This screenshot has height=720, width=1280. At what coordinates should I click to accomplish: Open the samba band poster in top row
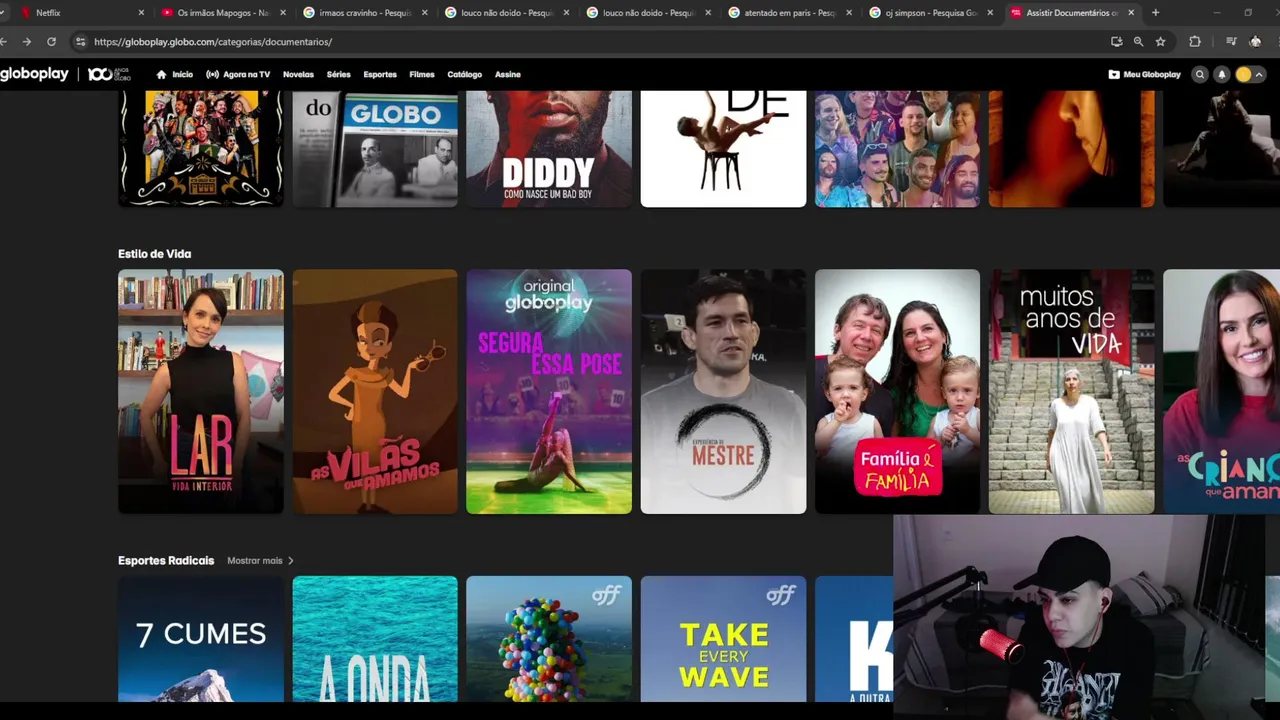point(201,149)
